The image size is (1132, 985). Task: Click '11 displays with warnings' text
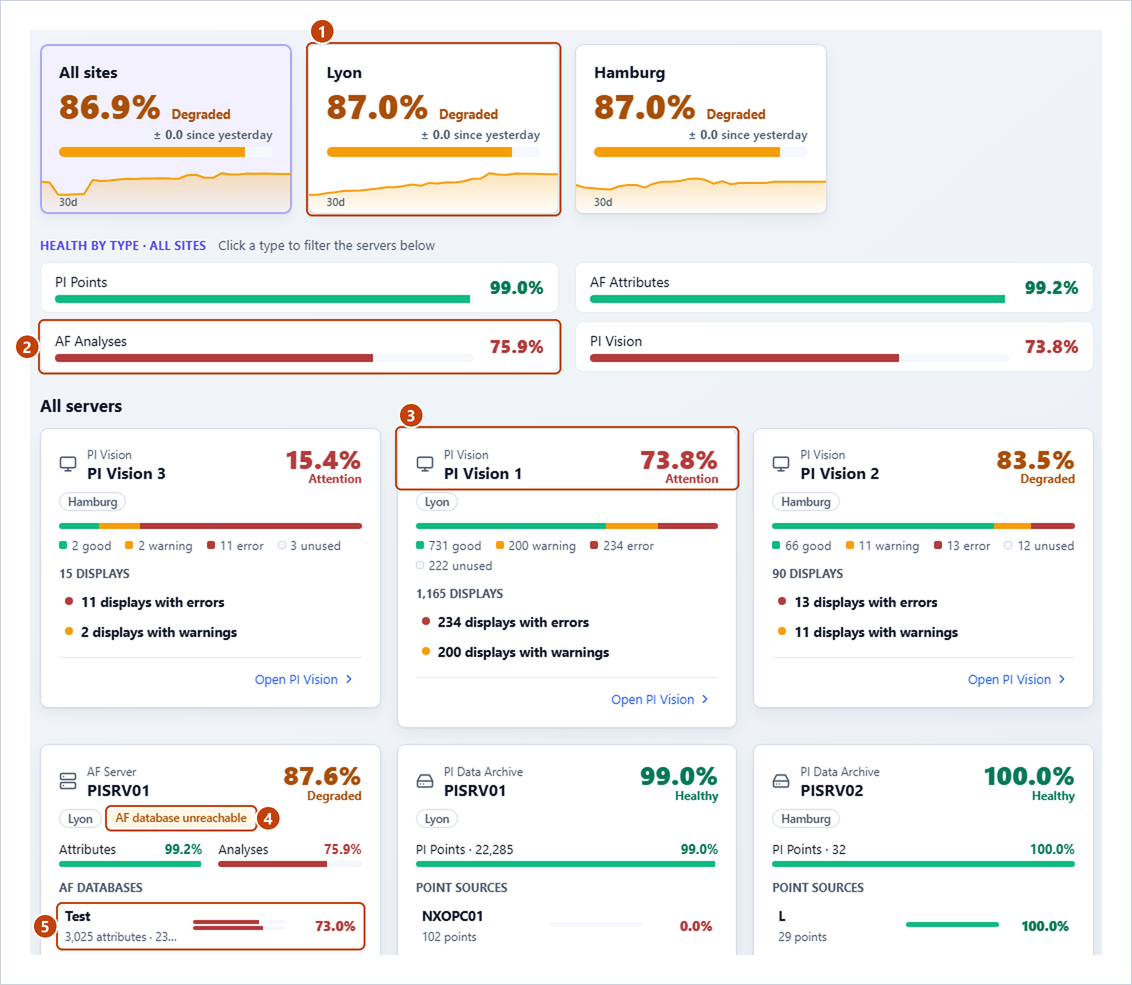tap(876, 633)
